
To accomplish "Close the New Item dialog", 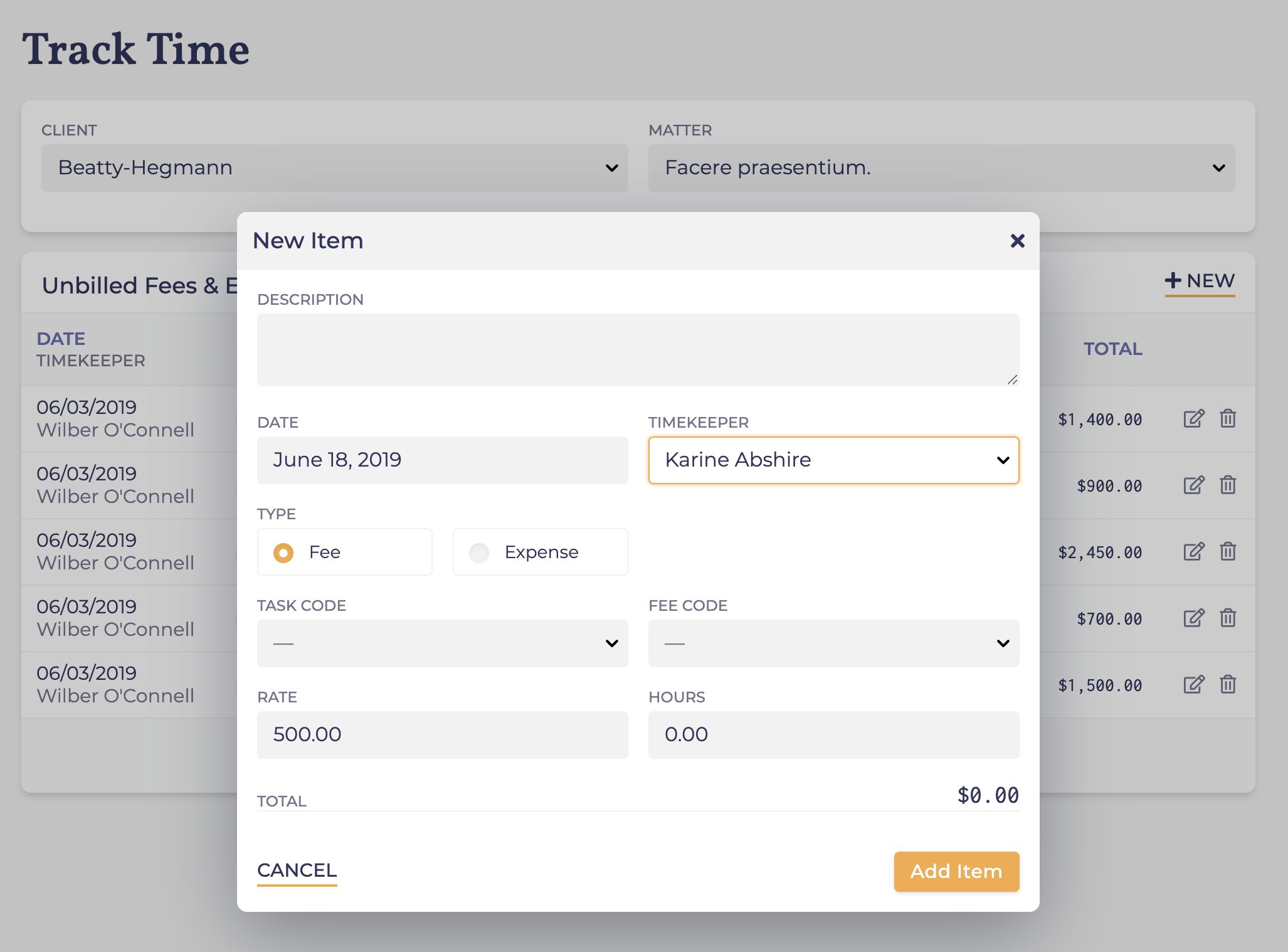I will (1016, 241).
